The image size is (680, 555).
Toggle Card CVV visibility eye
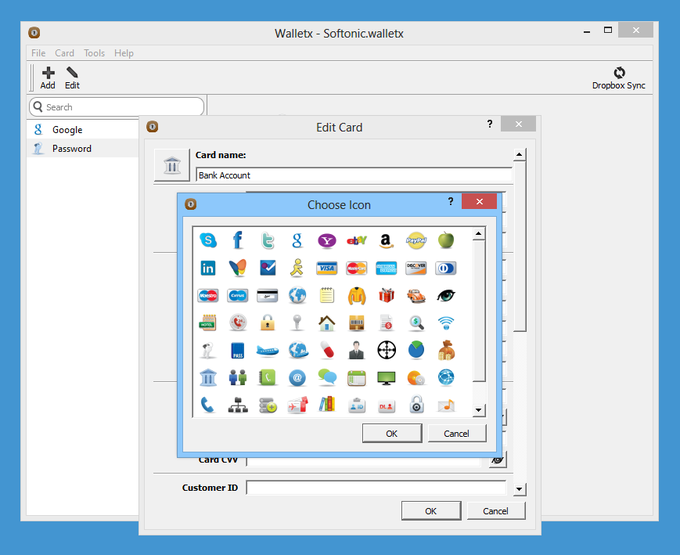point(498,460)
